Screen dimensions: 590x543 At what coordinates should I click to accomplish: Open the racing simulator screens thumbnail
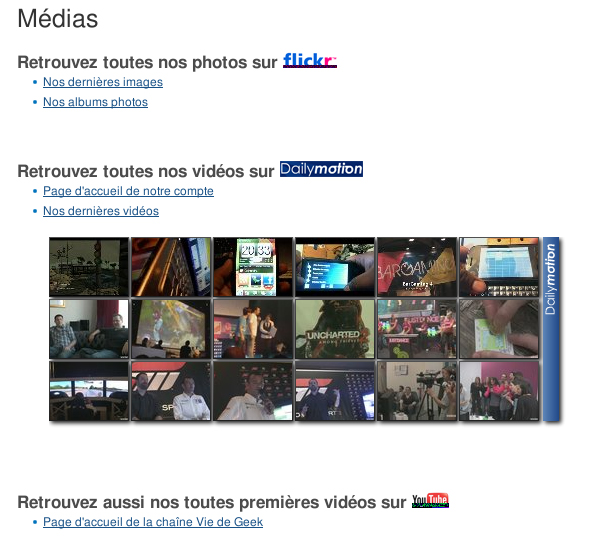tap(89, 391)
